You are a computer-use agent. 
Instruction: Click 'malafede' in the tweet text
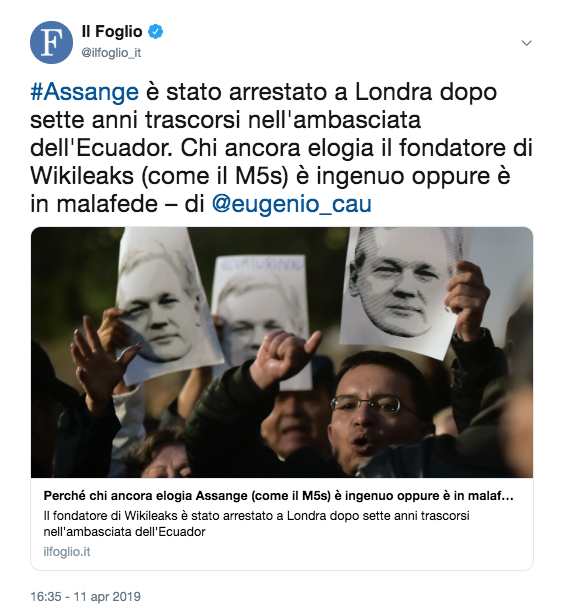[x=107, y=205]
